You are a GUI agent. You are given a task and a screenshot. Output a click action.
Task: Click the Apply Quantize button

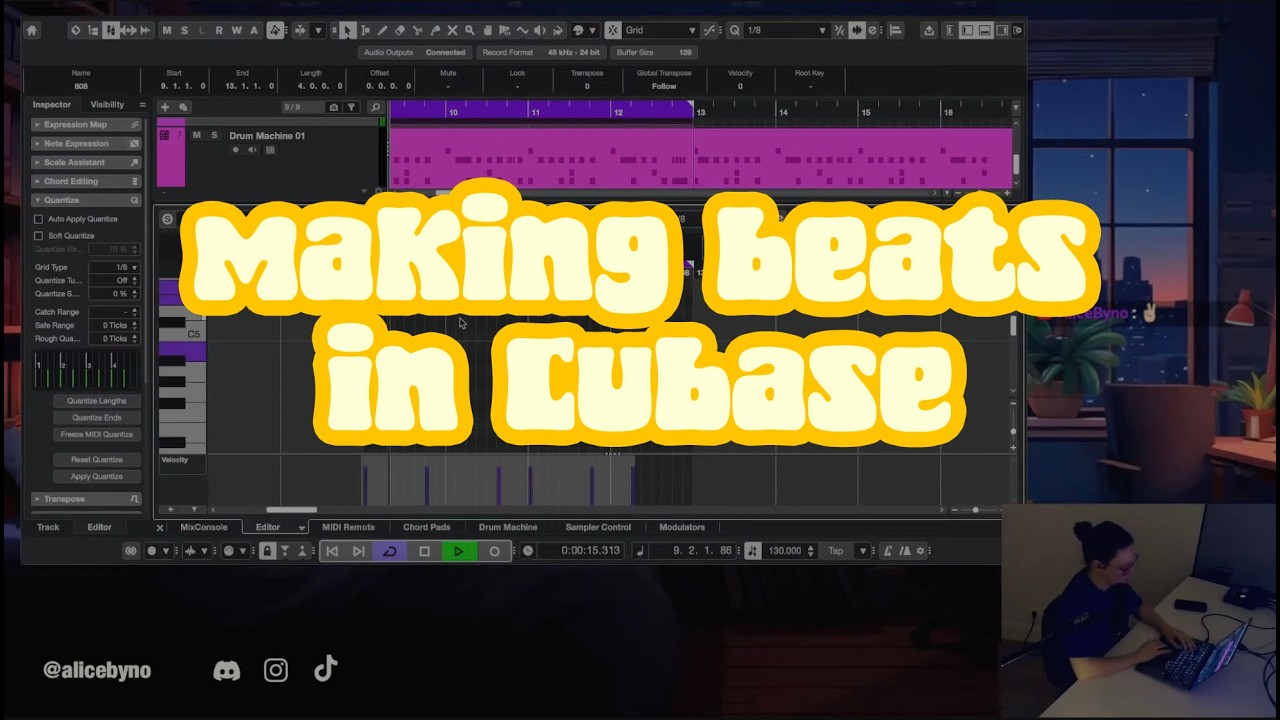(x=96, y=477)
